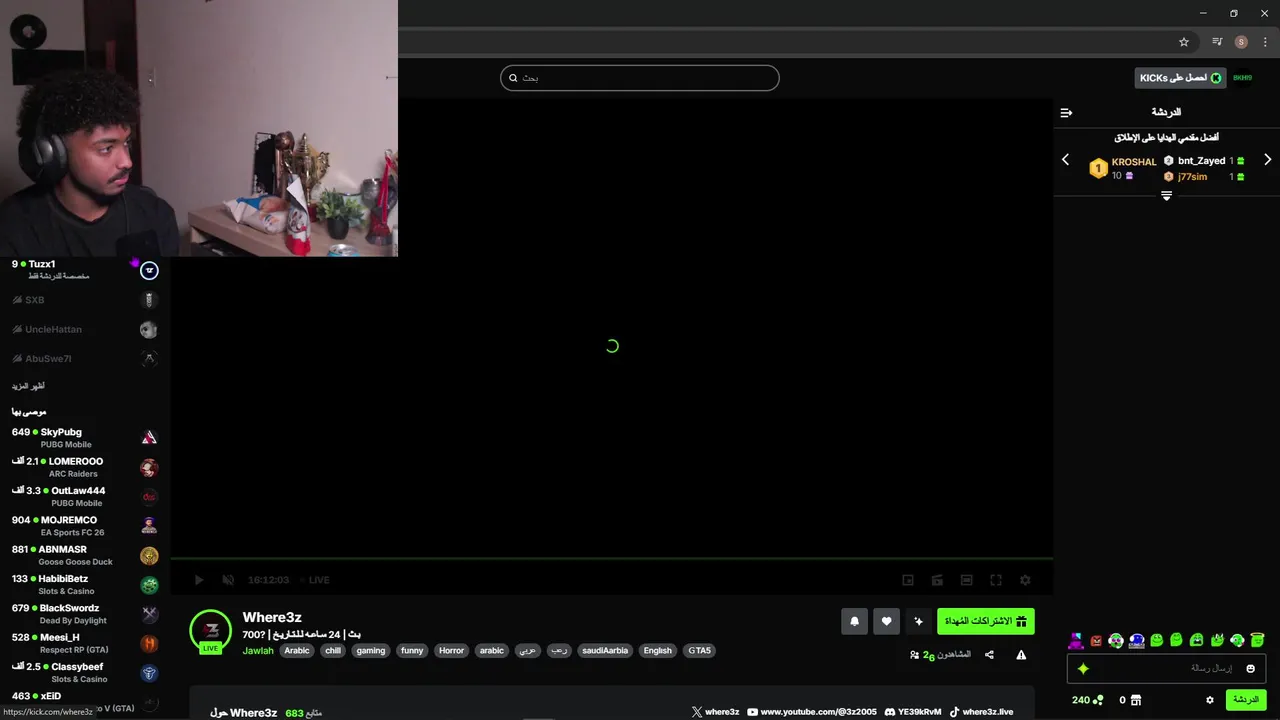Open the Discord YE39kRvM link
1280x720 pixels.
(x=913, y=712)
